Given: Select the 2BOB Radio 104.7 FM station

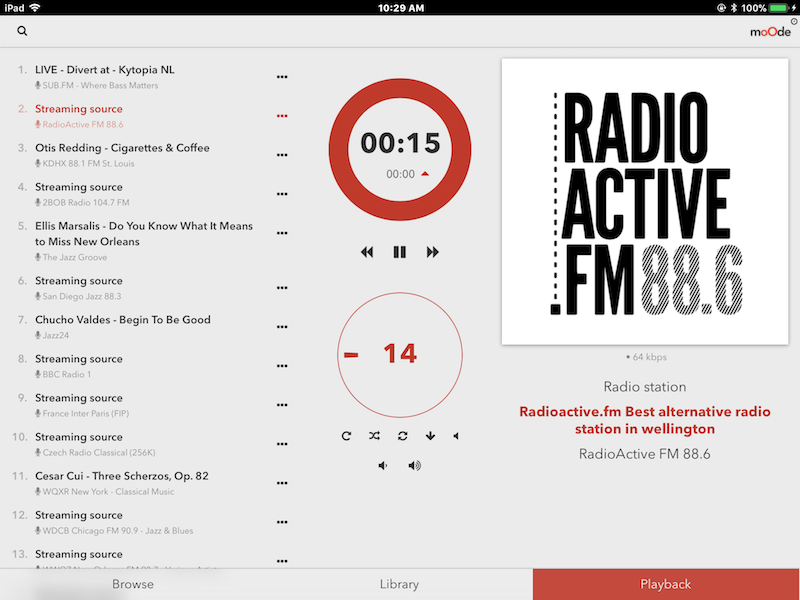Looking at the screenshot, I should point(82,203).
